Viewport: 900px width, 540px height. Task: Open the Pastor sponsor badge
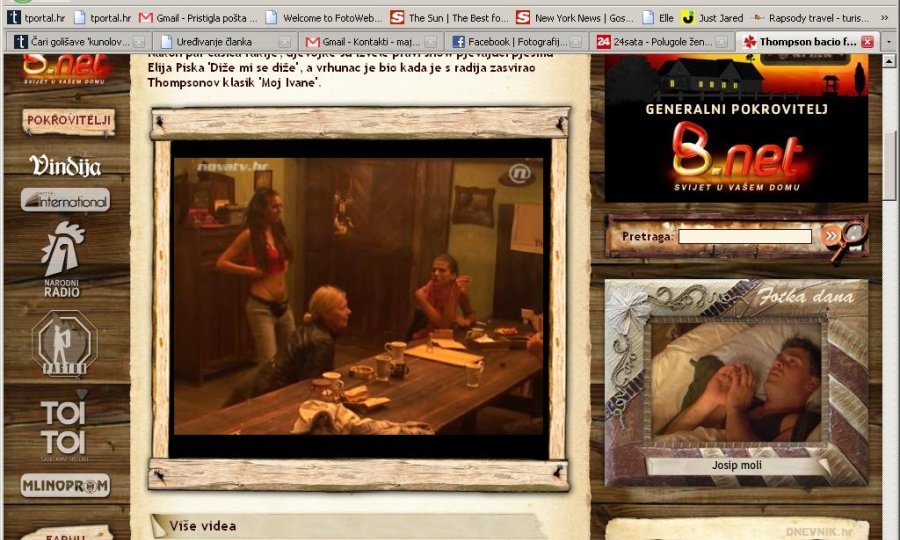coord(64,344)
